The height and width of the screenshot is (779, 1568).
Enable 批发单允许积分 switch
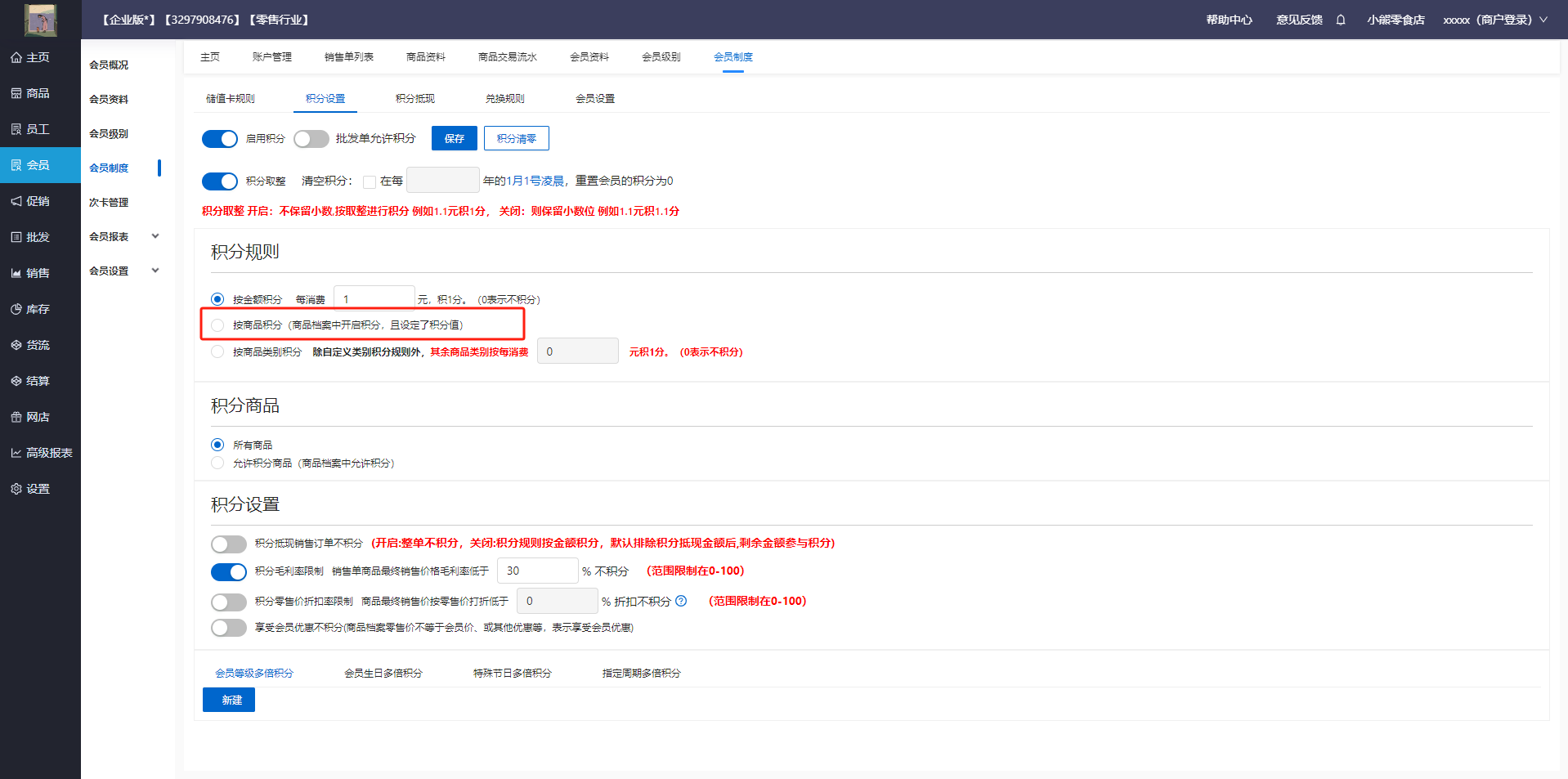tap(311, 139)
